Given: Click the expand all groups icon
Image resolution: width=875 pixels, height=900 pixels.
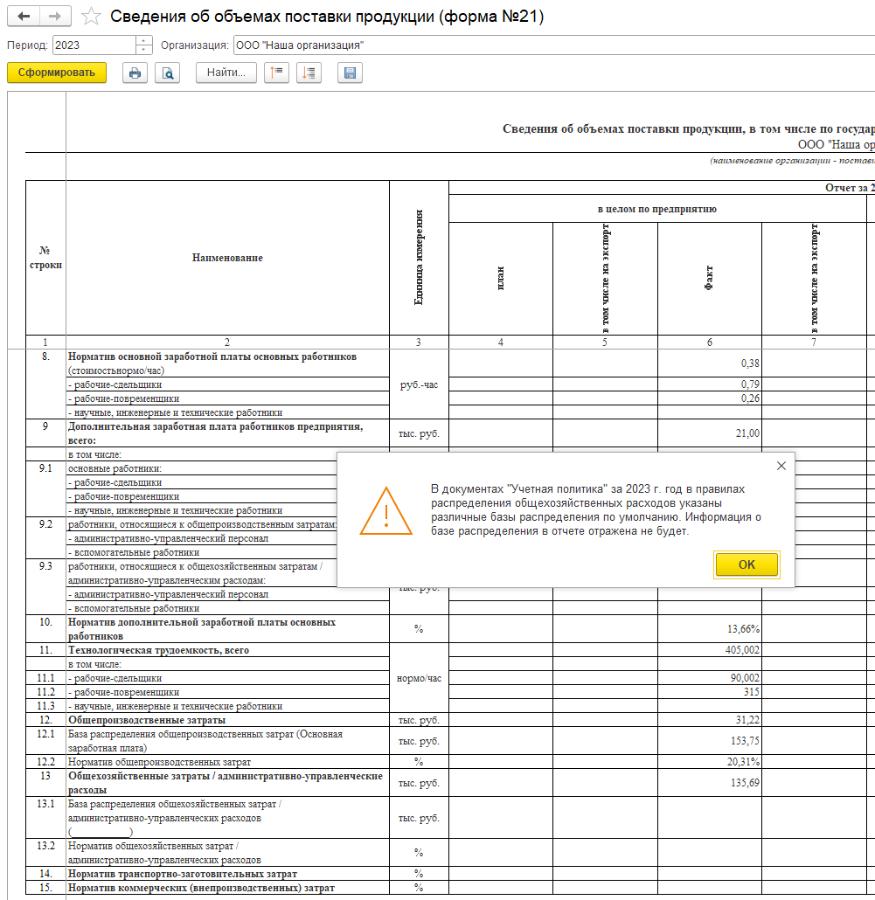Looking at the screenshot, I should coord(309,73).
